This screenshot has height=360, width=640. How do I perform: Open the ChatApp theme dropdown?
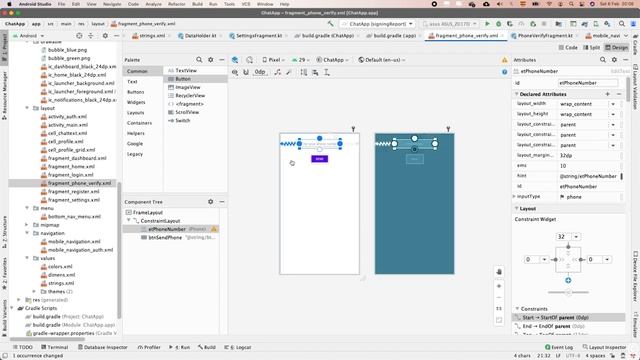click(x=333, y=60)
